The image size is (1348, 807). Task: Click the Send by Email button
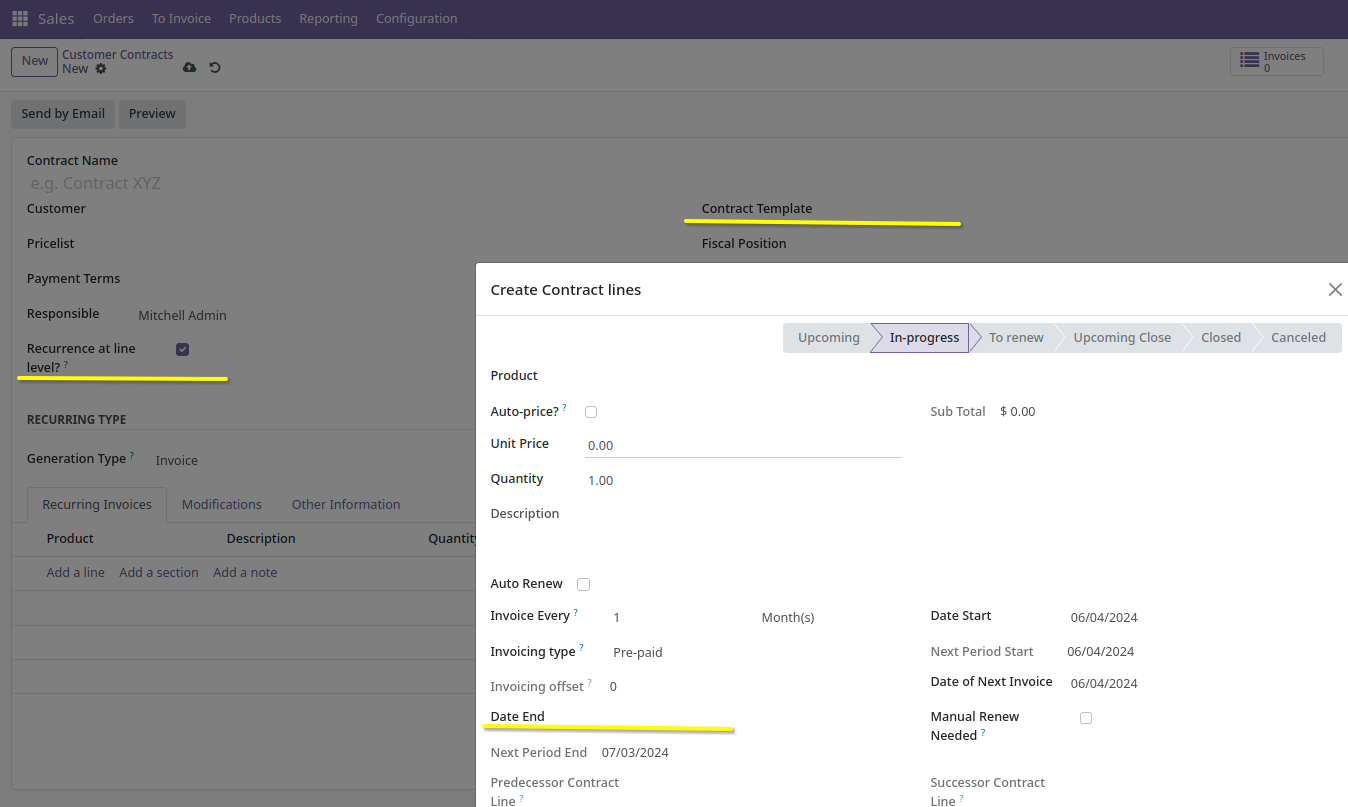click(x=63, y=114)
